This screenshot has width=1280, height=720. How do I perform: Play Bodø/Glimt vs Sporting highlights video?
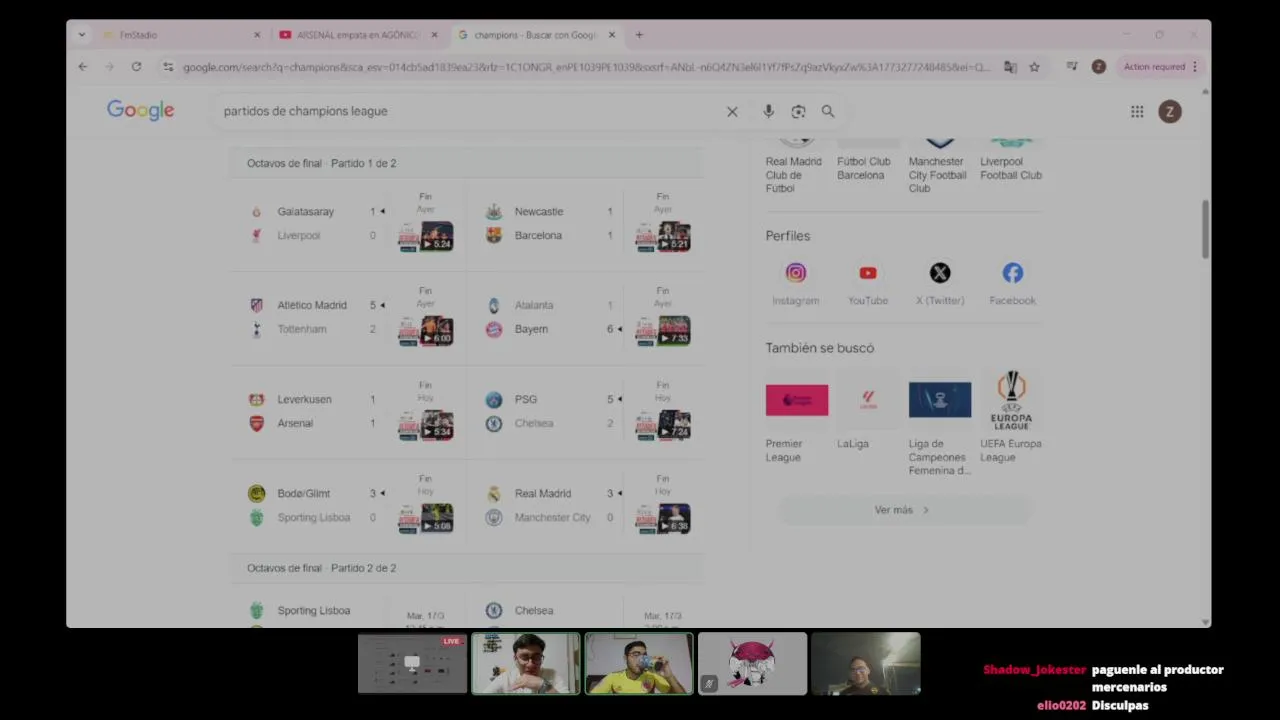pyautogui.click(x=426, y=519)
